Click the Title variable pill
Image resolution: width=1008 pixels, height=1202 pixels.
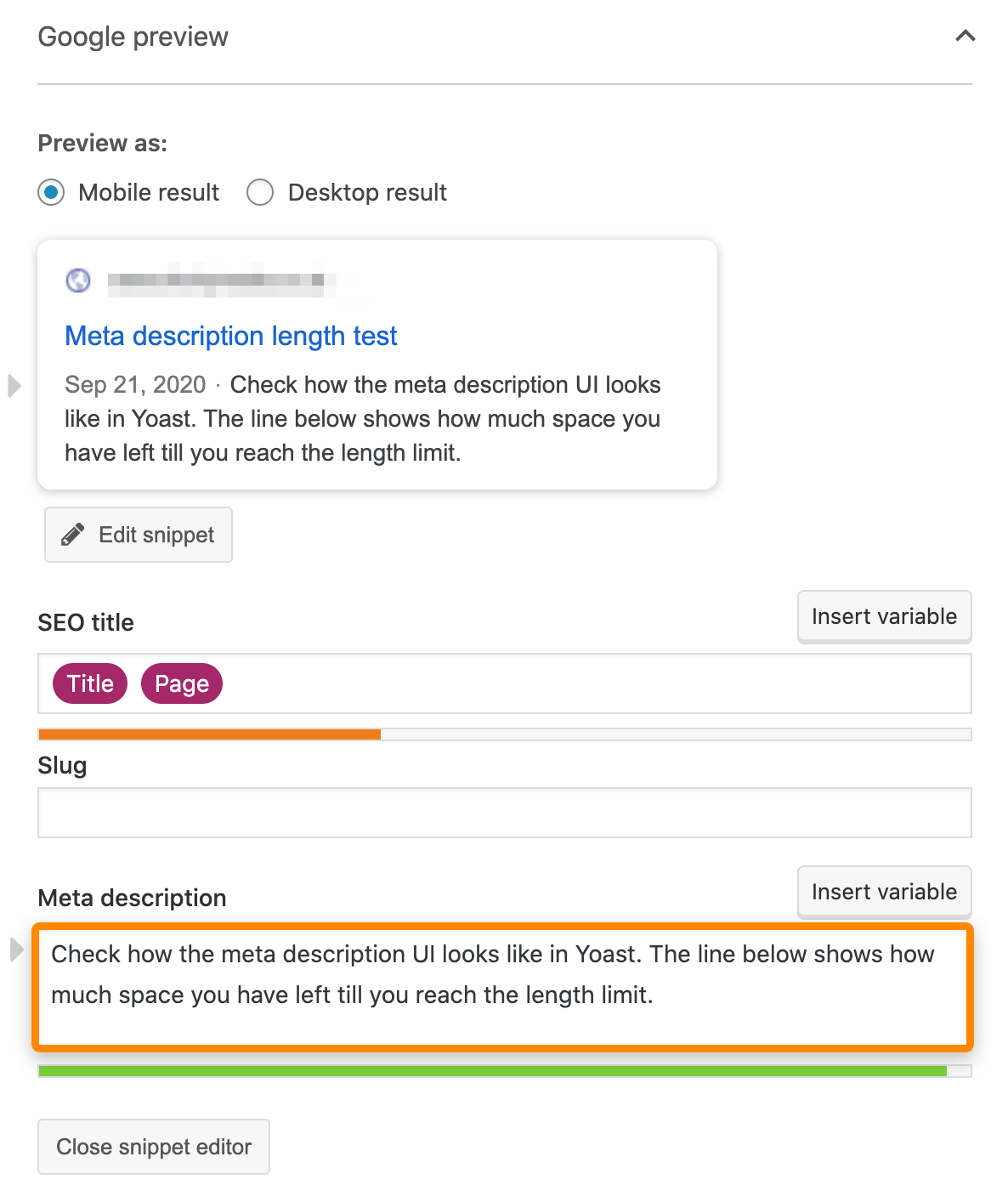(x=88, y=683)
